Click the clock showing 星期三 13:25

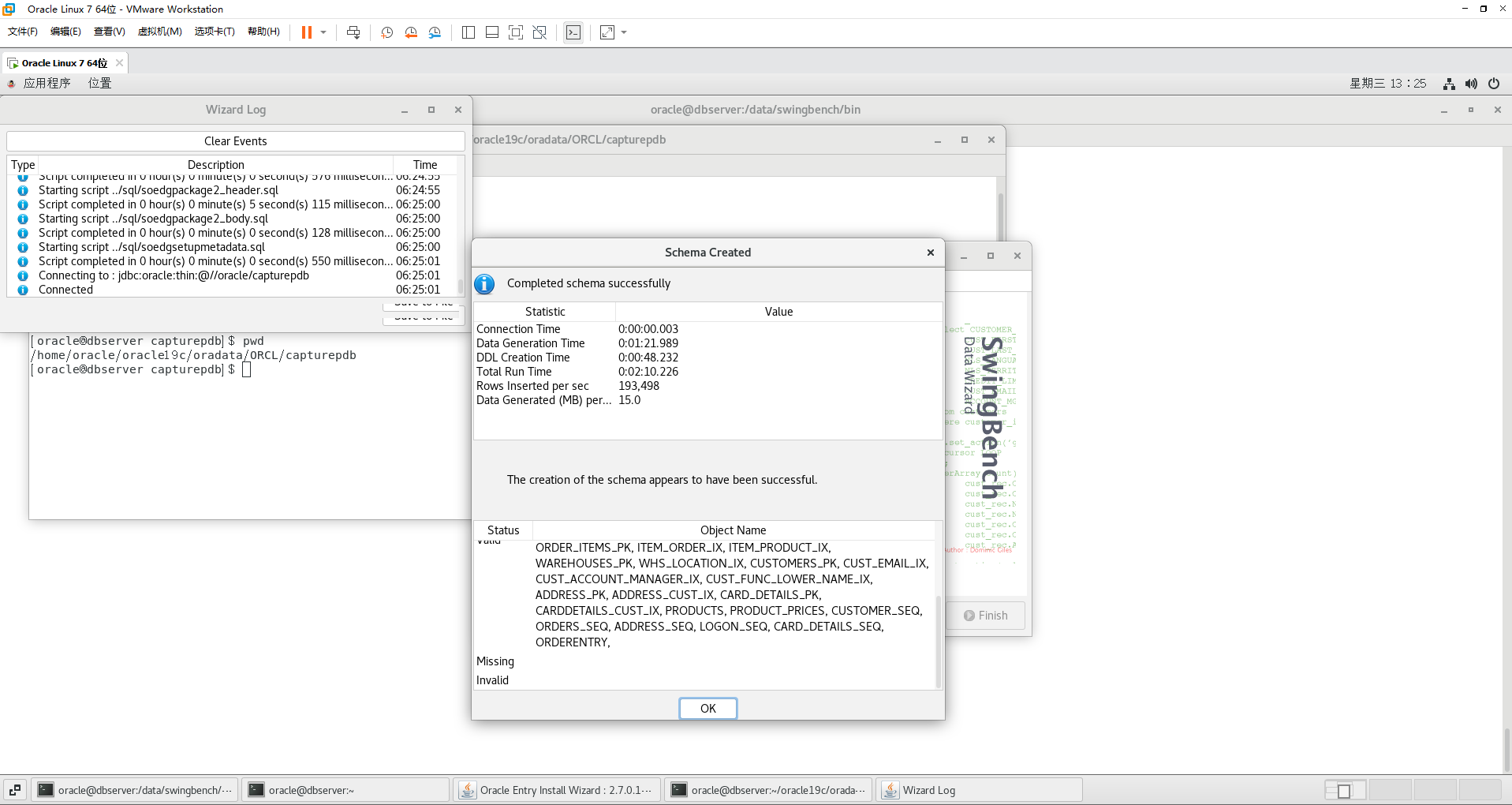coord(1387,83)
